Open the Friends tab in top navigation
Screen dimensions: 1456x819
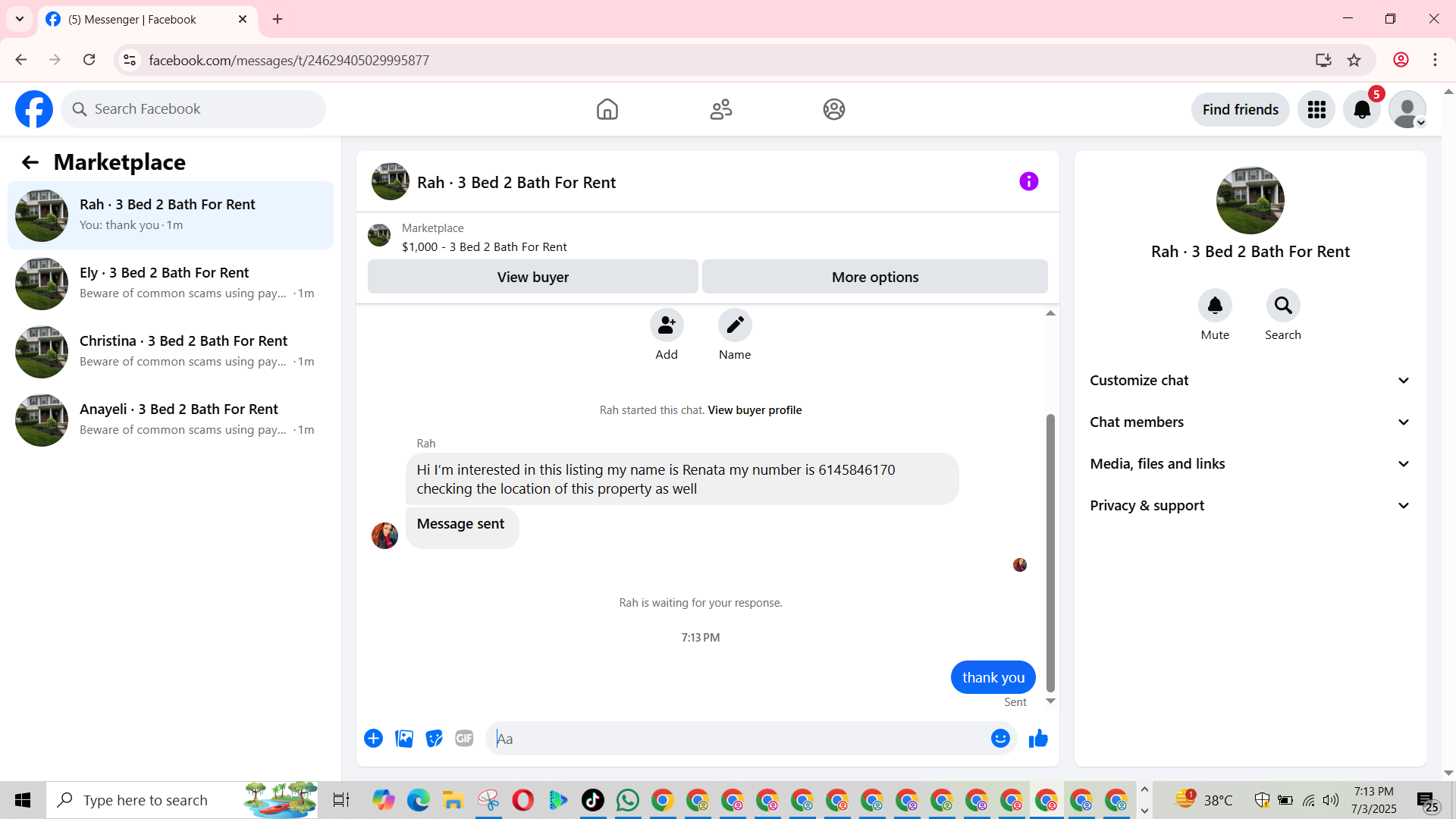coord(720,109)
